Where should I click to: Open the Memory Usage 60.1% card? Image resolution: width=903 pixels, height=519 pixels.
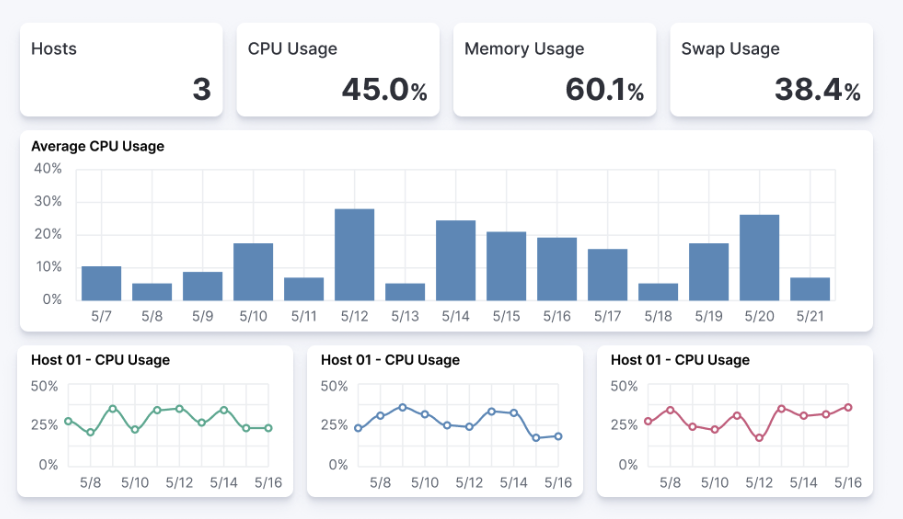click(x=554, y=69)
